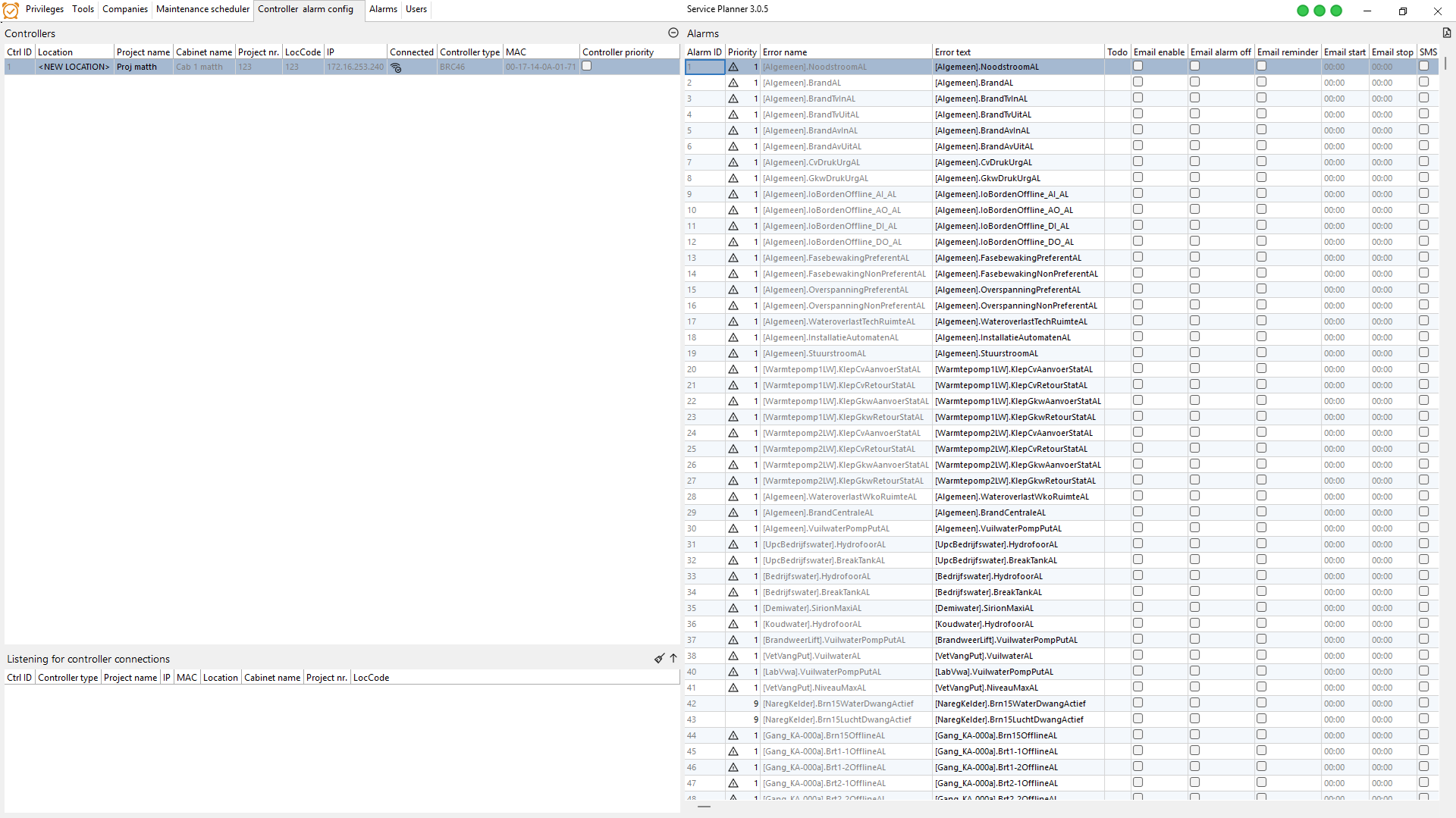Click the warning icon for alarm 7 CvDrukUrgAL
This screenshot has width=1456, height=818.
(733, 162)
